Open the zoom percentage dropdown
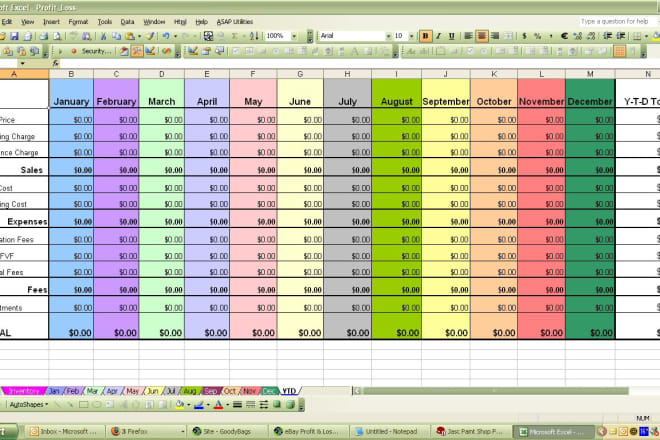Image resolution: width=660 pixels, height=440 pixels. tap(295, 36)
